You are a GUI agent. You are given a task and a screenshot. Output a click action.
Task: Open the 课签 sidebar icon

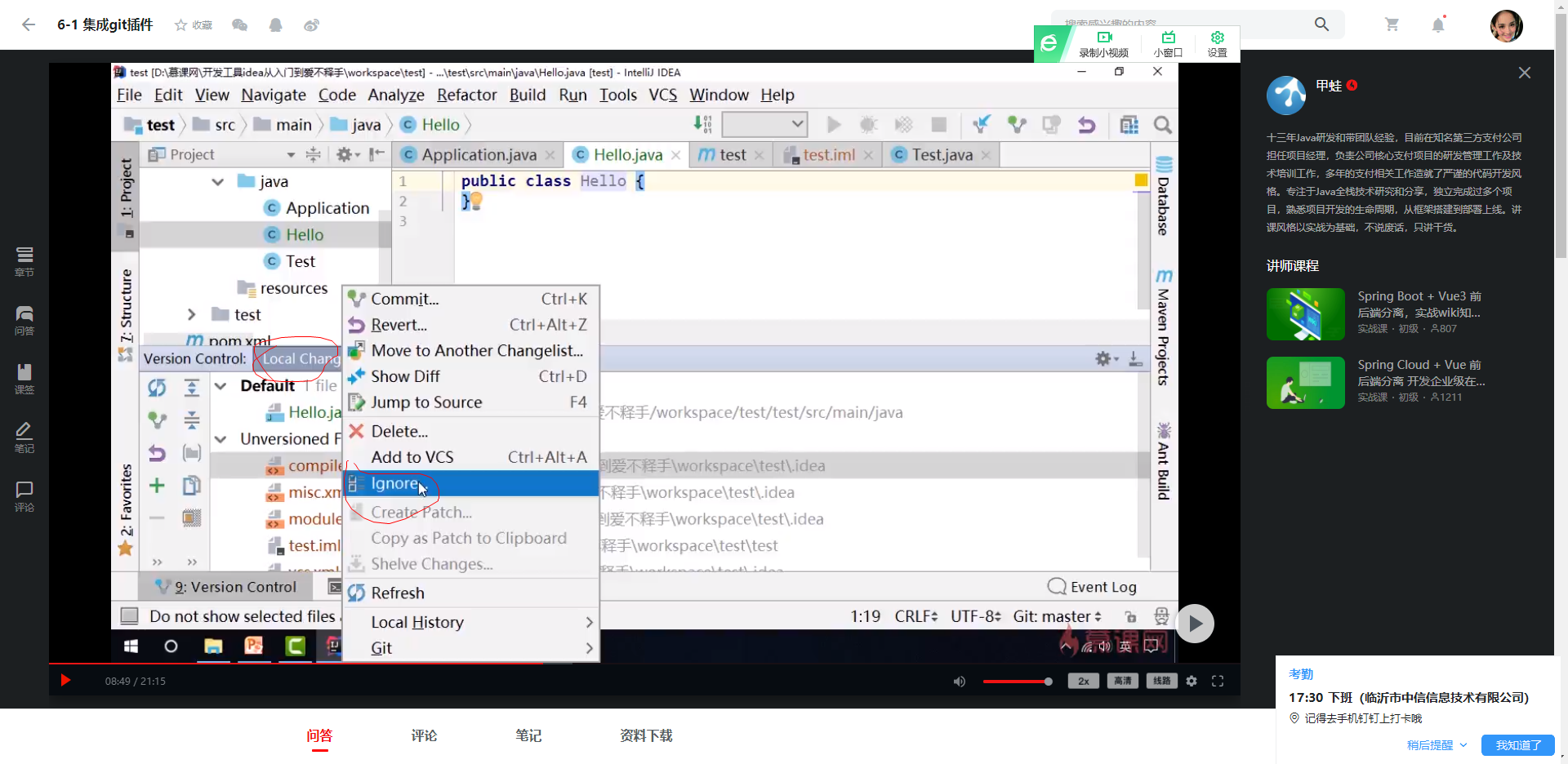[24, 379]
